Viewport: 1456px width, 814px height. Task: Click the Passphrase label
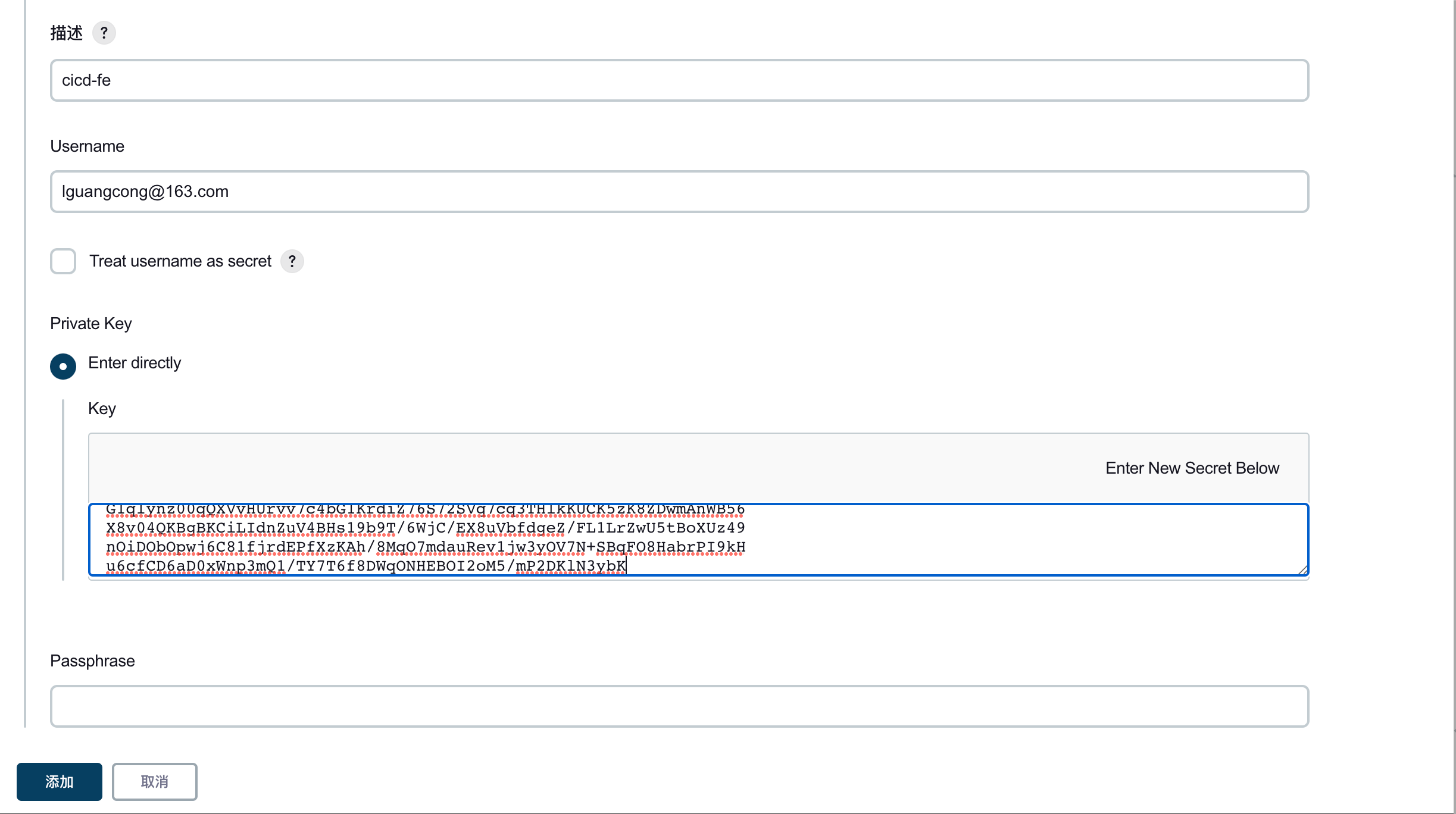[x=92, y=661]
